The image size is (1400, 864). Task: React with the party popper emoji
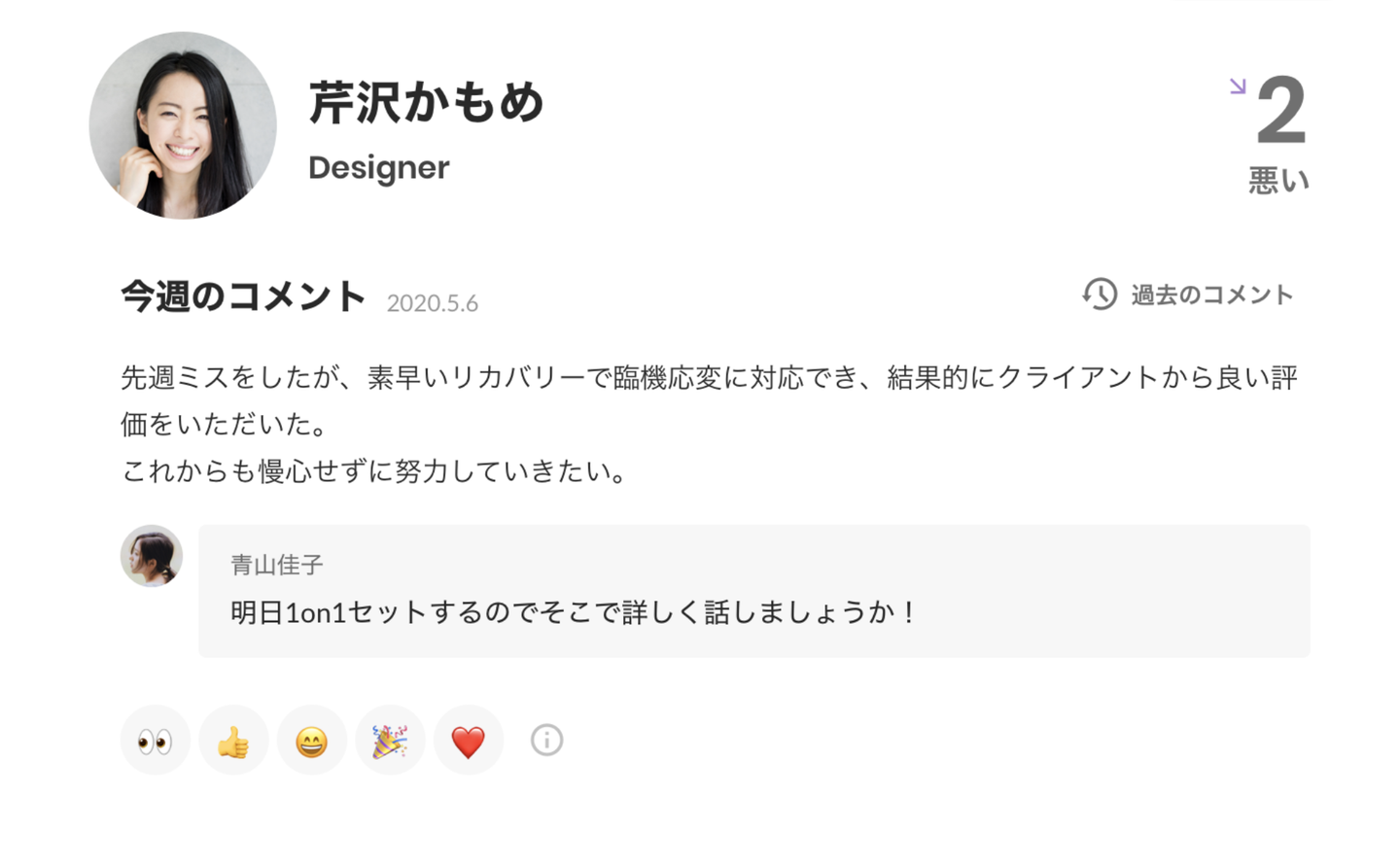click(390, 741)
